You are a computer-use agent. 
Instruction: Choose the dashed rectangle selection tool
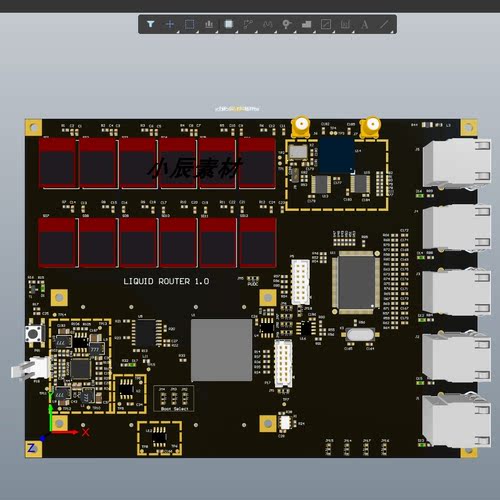[x=190, y=24]
